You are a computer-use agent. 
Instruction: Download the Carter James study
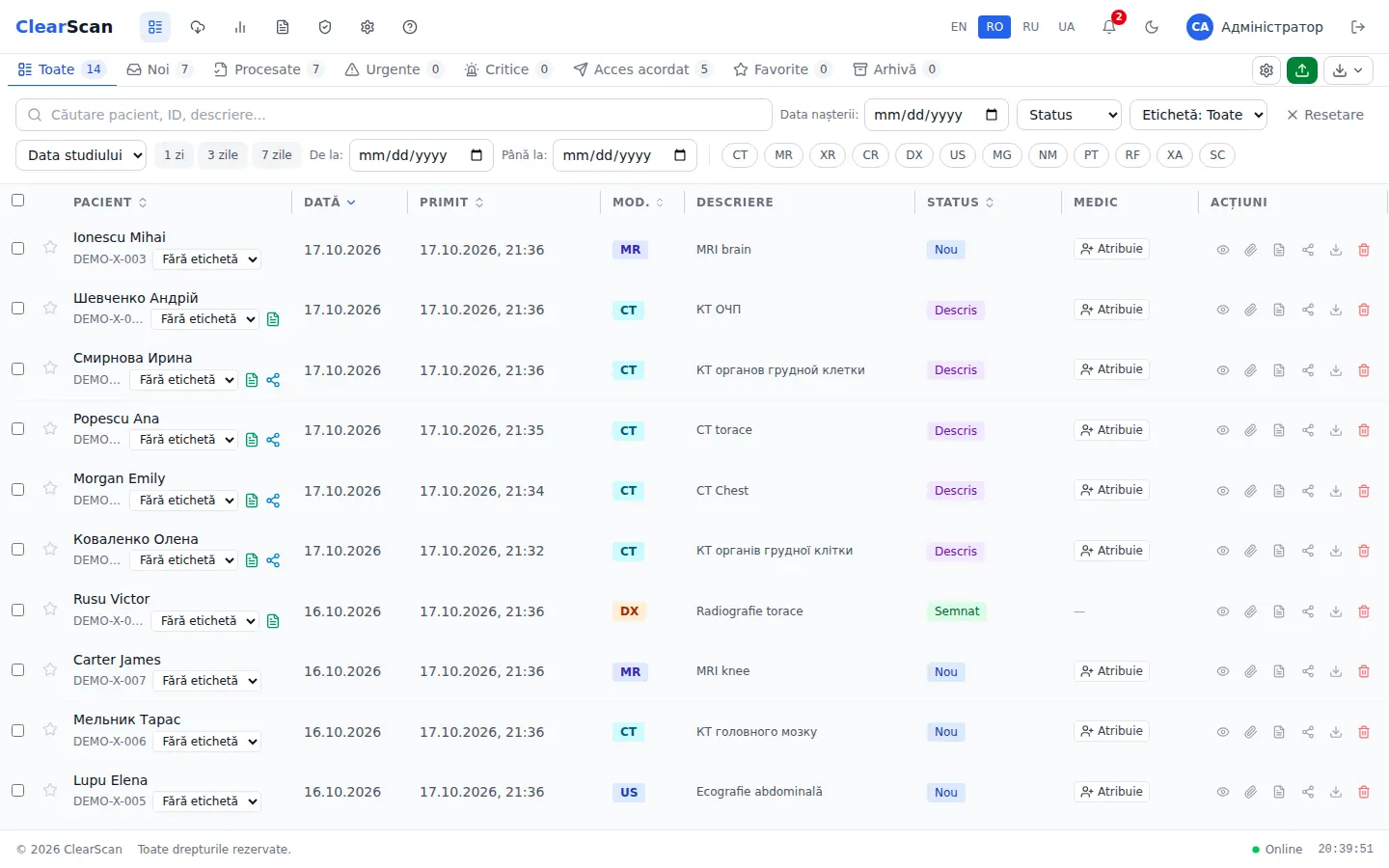coord(1336,671)
